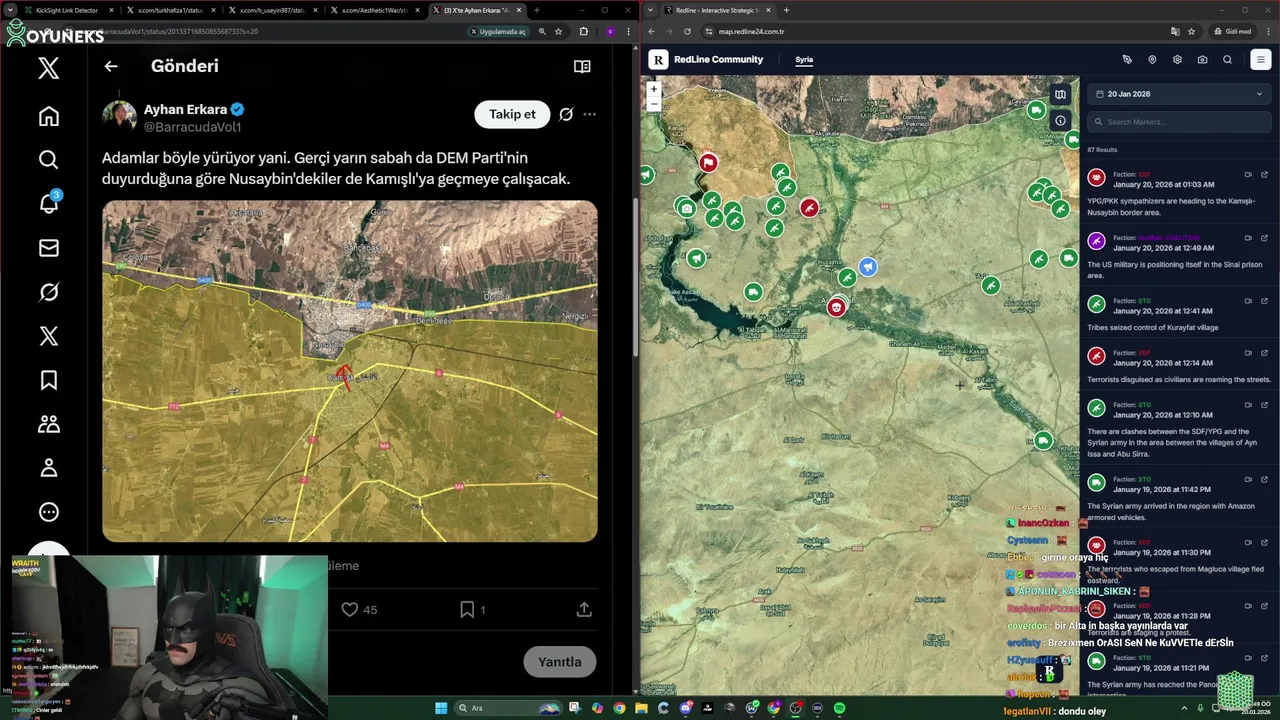Share the post via share icon

(x=584, y=609)
